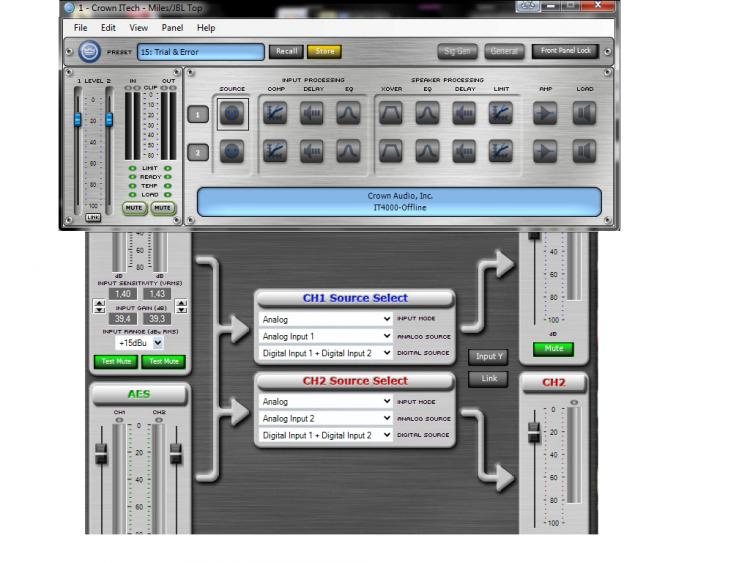Image resolution: width=750 pixels, height=563 pixels.
Task: Click Crown Audio IT4000-Offline banner
Action: (399, 202)
